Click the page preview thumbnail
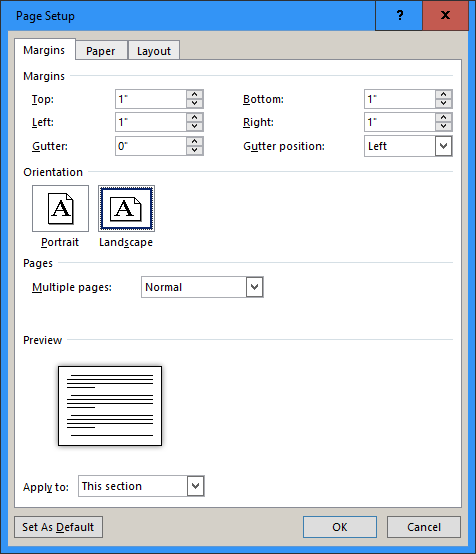This screenshot has width=476, height=554. click(x=110, y=406)
